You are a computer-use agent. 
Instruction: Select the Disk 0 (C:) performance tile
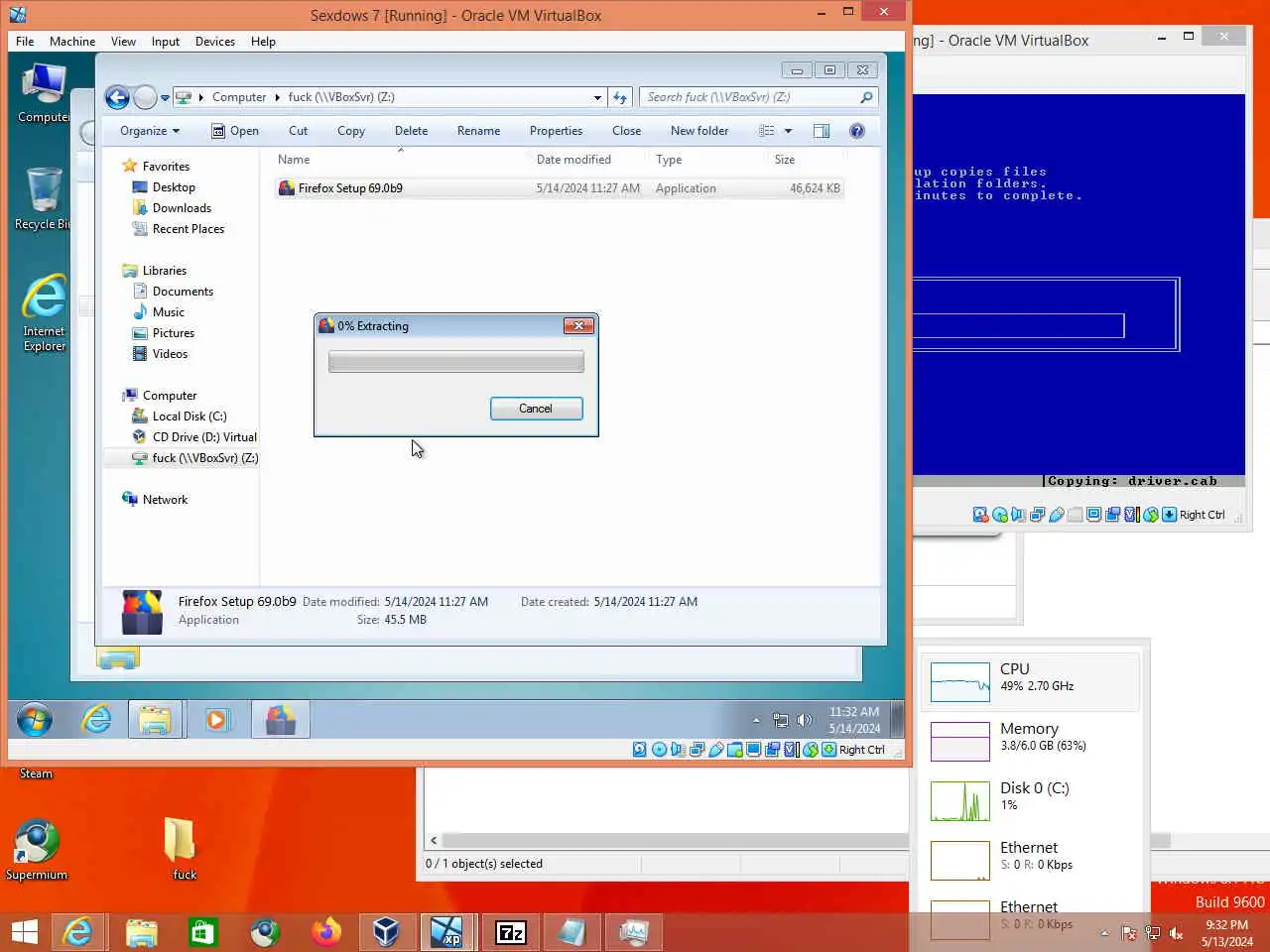(x=1032, y=800)
